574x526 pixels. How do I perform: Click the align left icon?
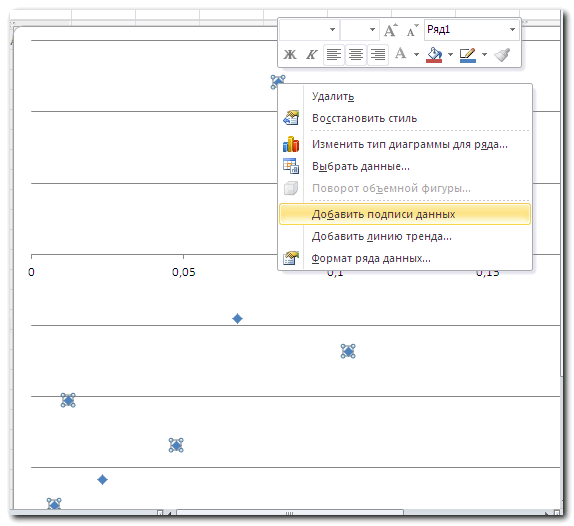coord(334,55)
